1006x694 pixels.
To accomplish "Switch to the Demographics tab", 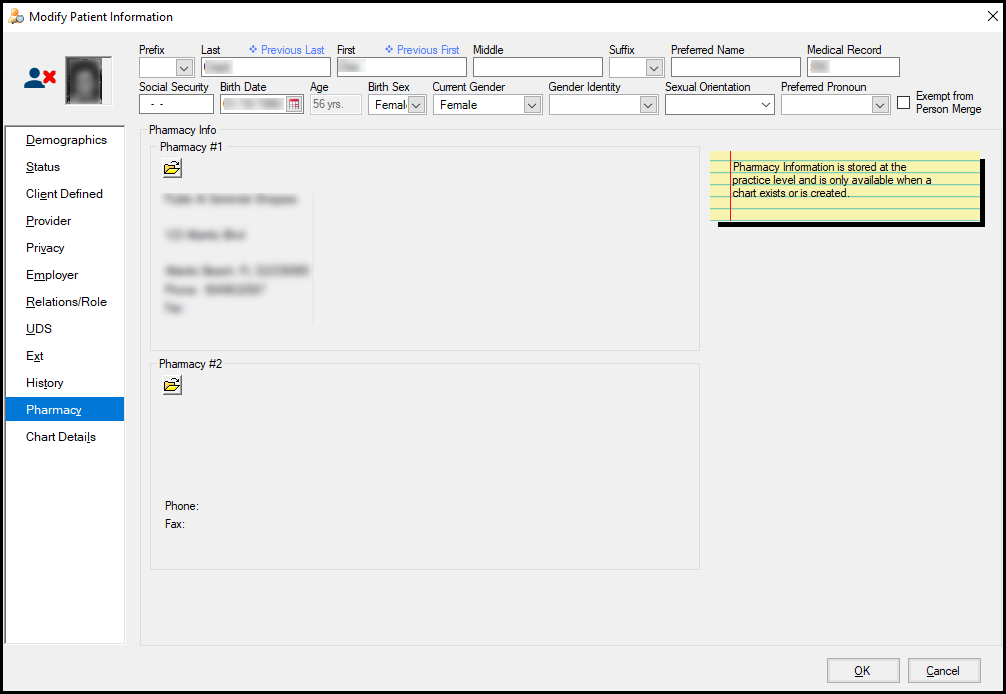I will click(66, 140).
